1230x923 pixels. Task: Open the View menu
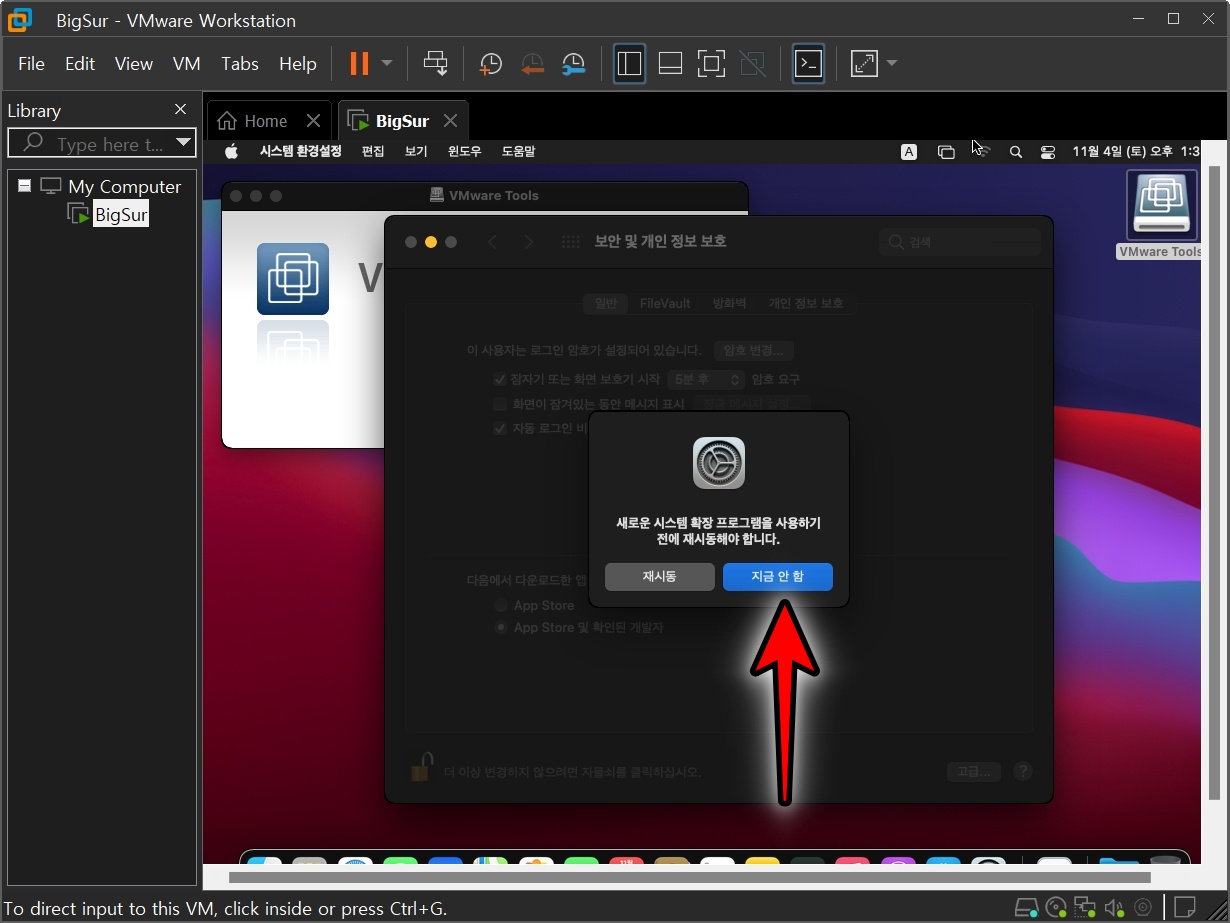(134, 64)
